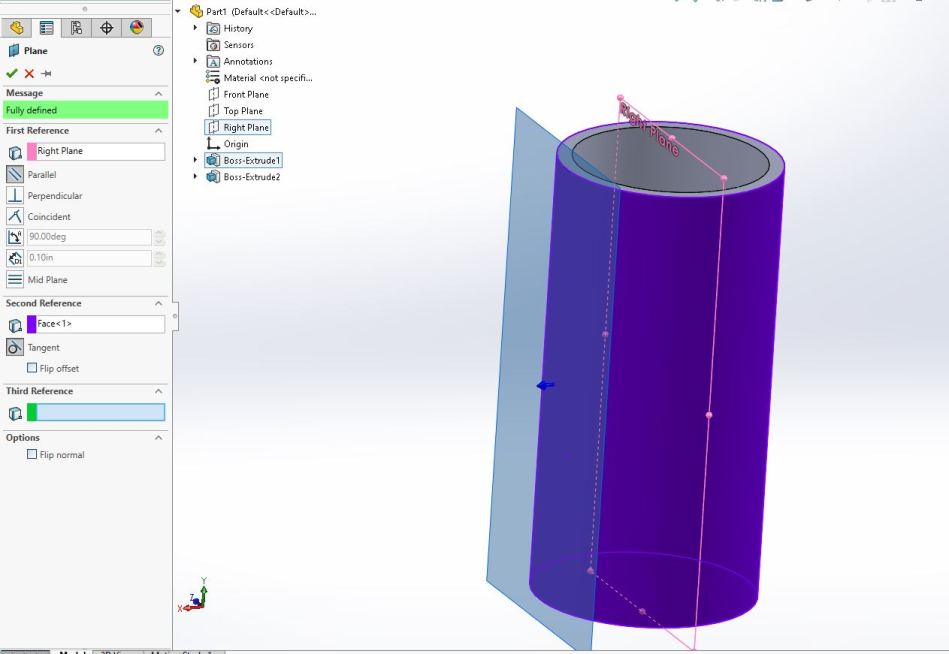Open the DisplayManager tab
Image resolution: width=949 pixels, height=654 pixels.
137,28
